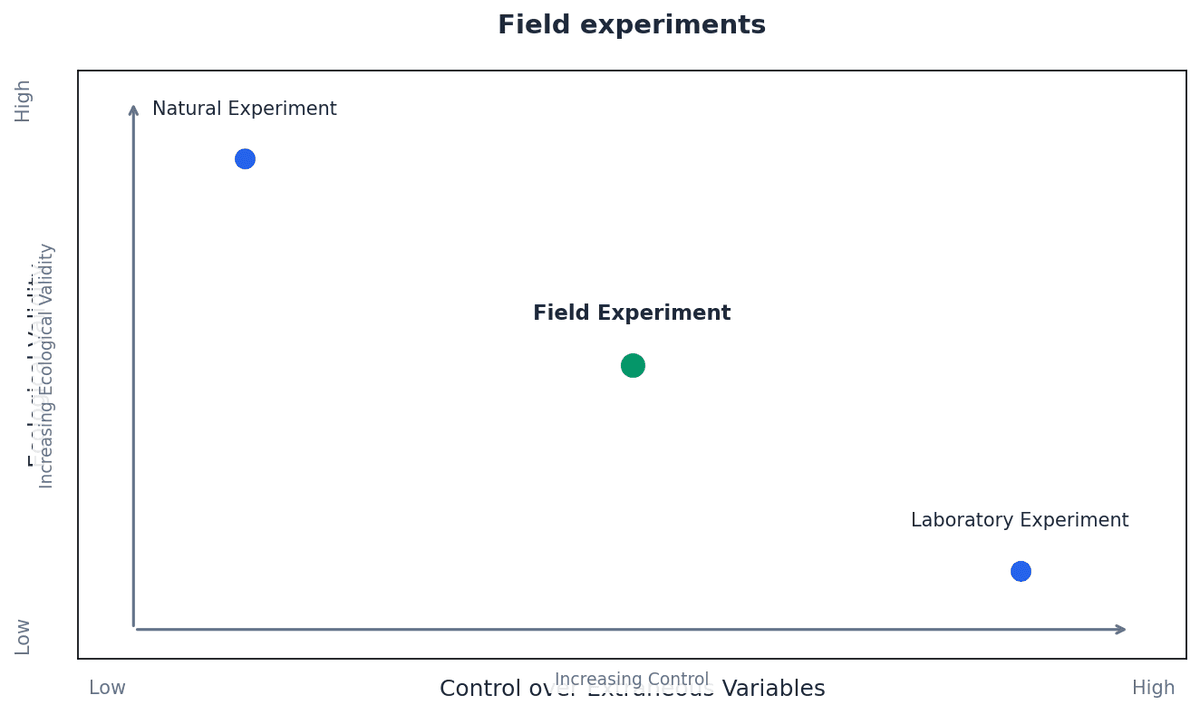Screen dimensions: 1200x713
Task: Click the blue Laboratory Experiment dot
Action: [1020, 571]
